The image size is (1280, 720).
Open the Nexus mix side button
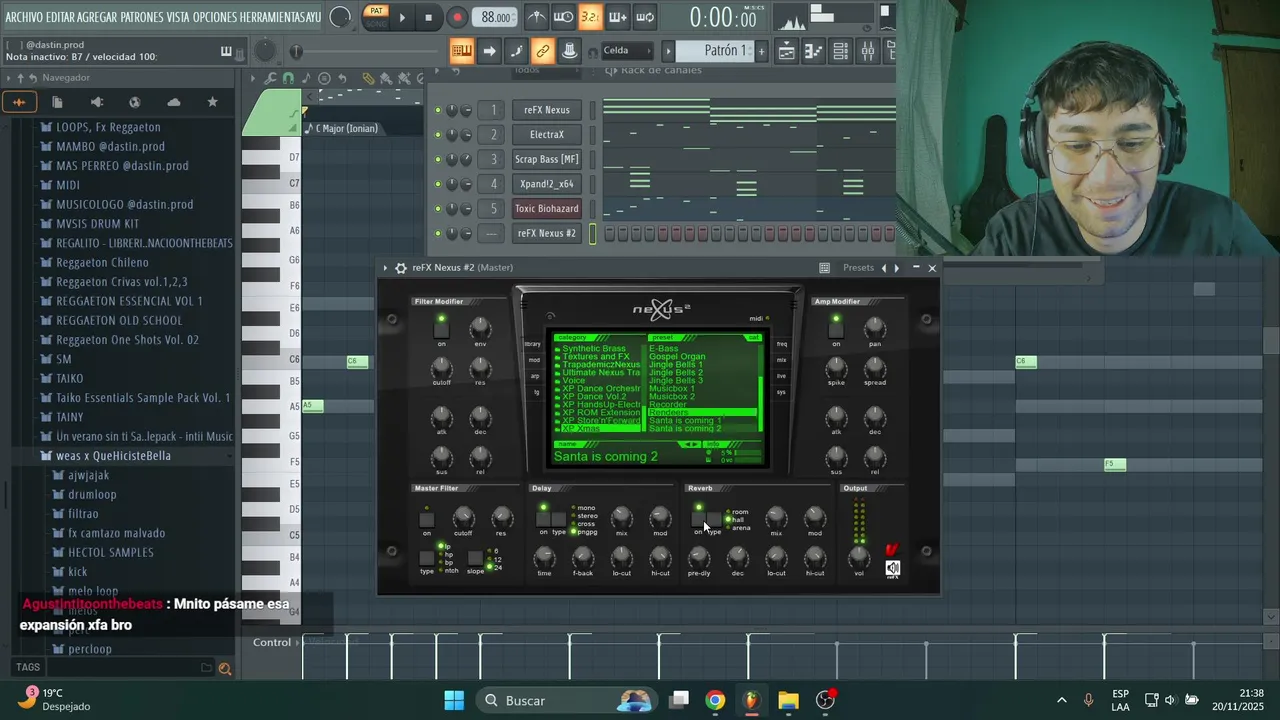point(782,360)
